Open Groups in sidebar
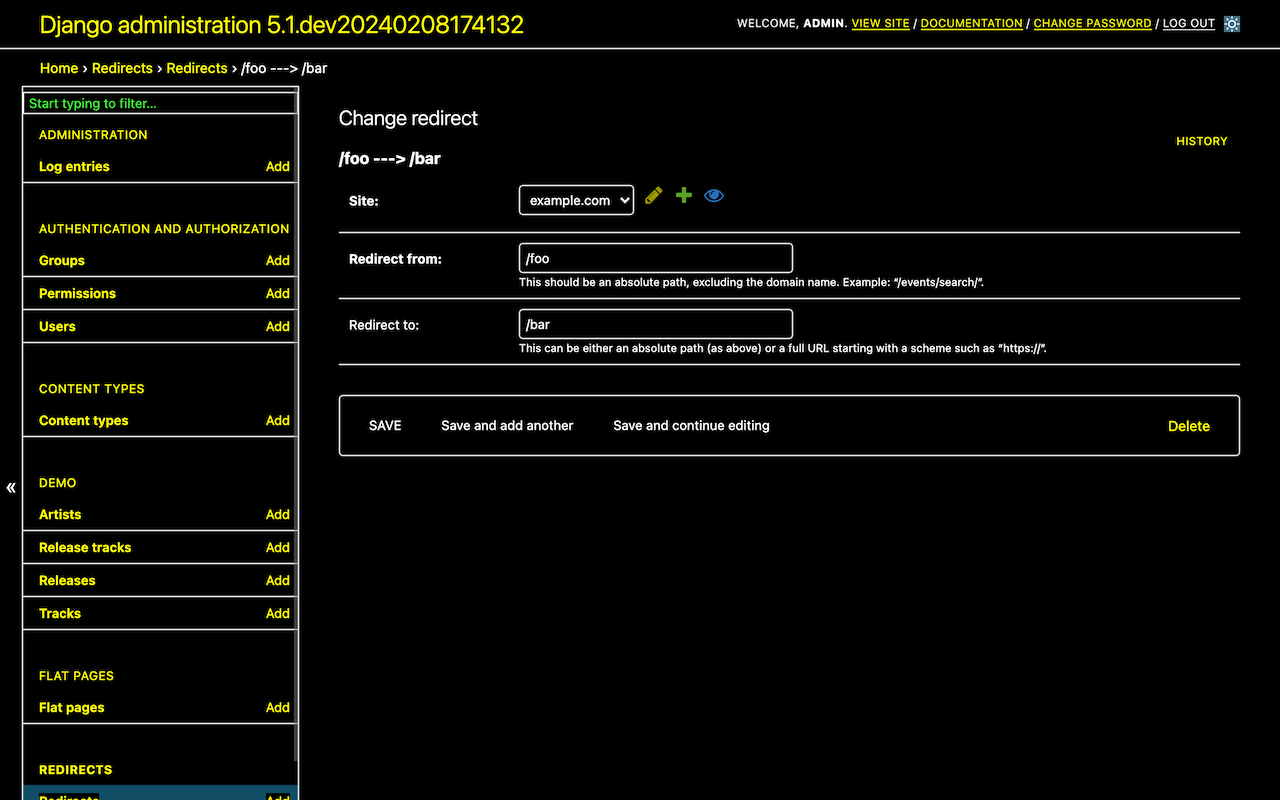The image size is (1280, 800). click(62, 260)
